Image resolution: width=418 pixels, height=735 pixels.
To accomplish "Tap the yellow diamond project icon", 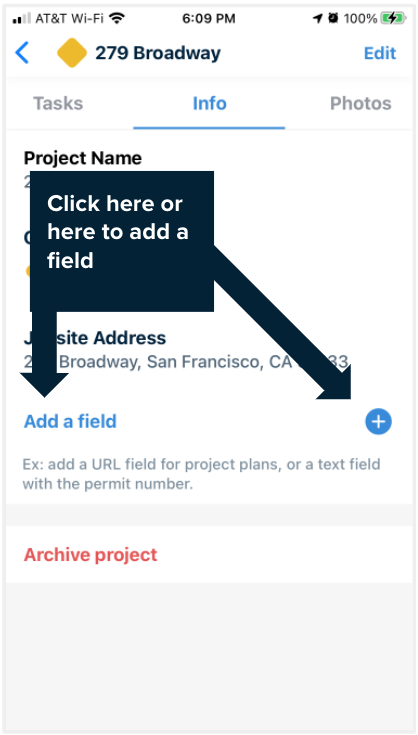I will [72, 53].
